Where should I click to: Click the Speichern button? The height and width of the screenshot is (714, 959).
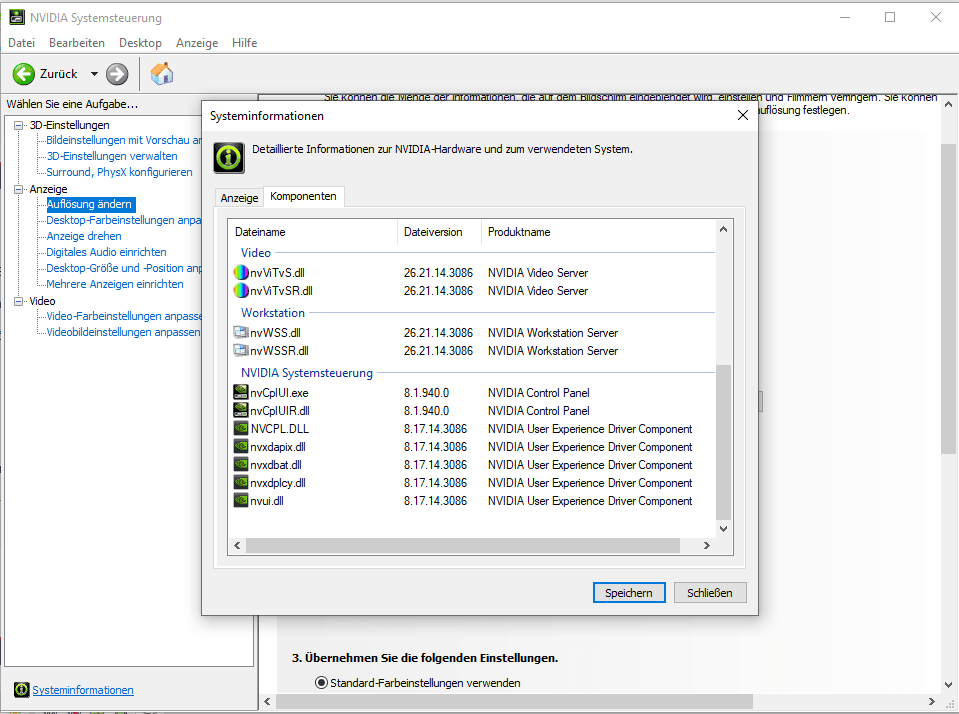tap(629, 592)
